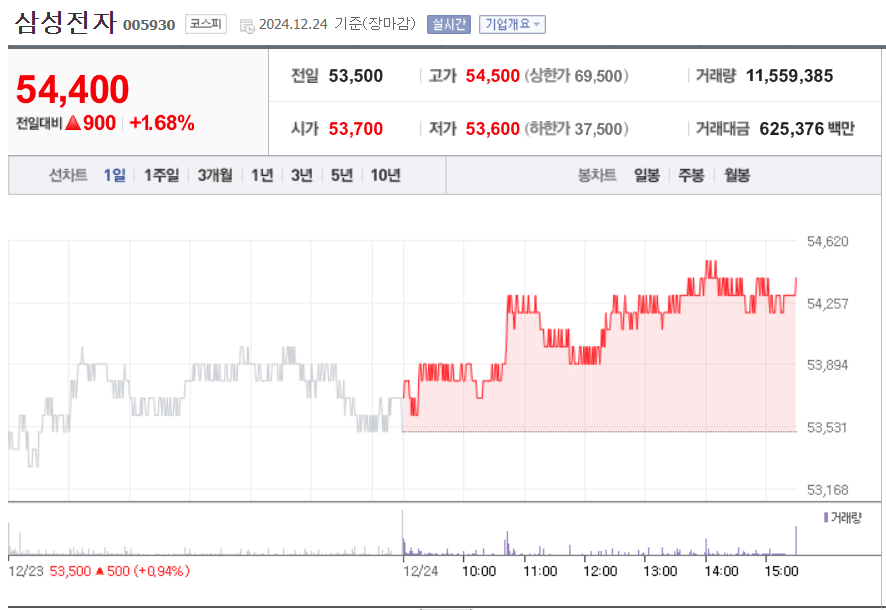Select the 3년 chart range

pos(302,175)
